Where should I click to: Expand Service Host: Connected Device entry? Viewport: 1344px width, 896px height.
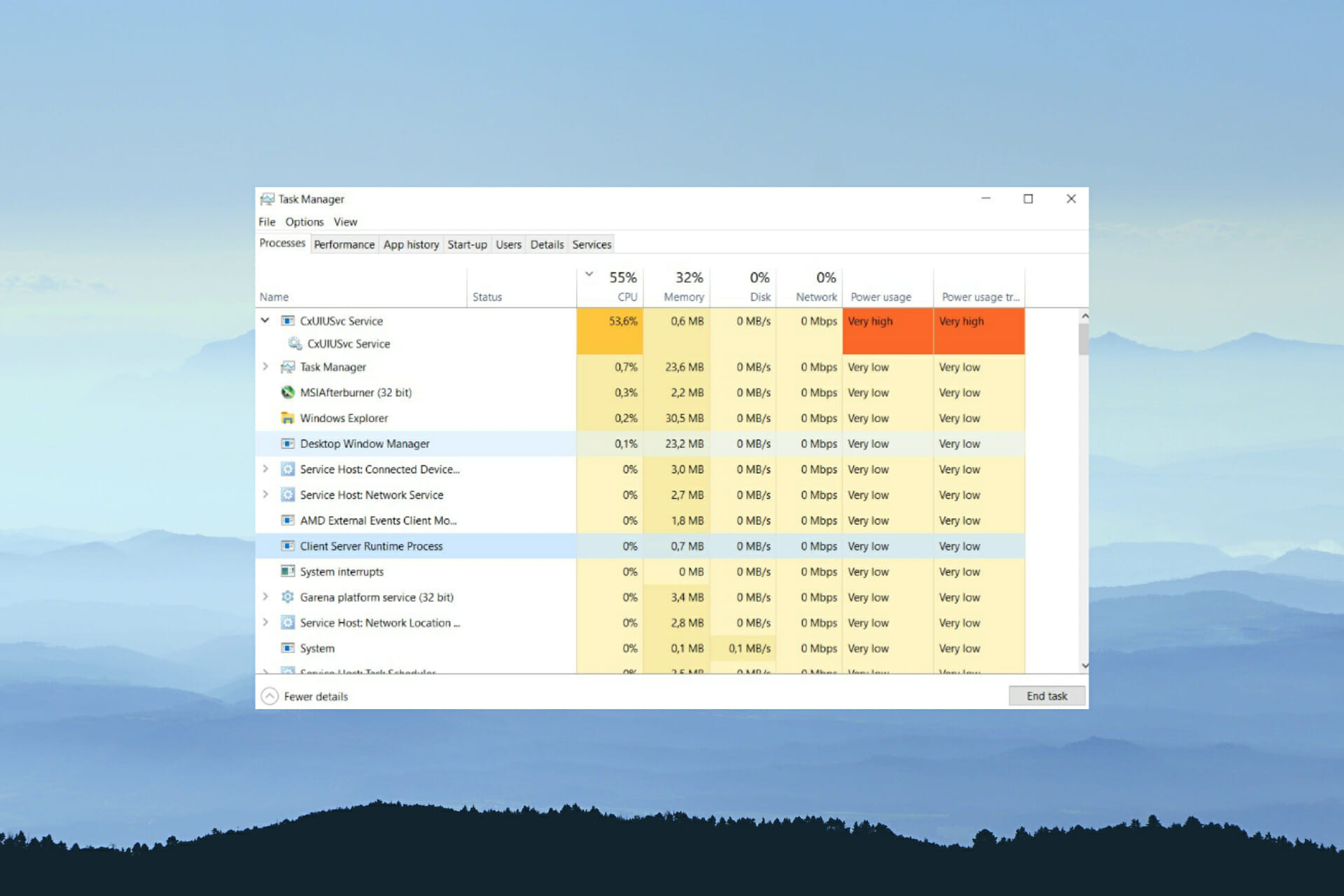265,469
